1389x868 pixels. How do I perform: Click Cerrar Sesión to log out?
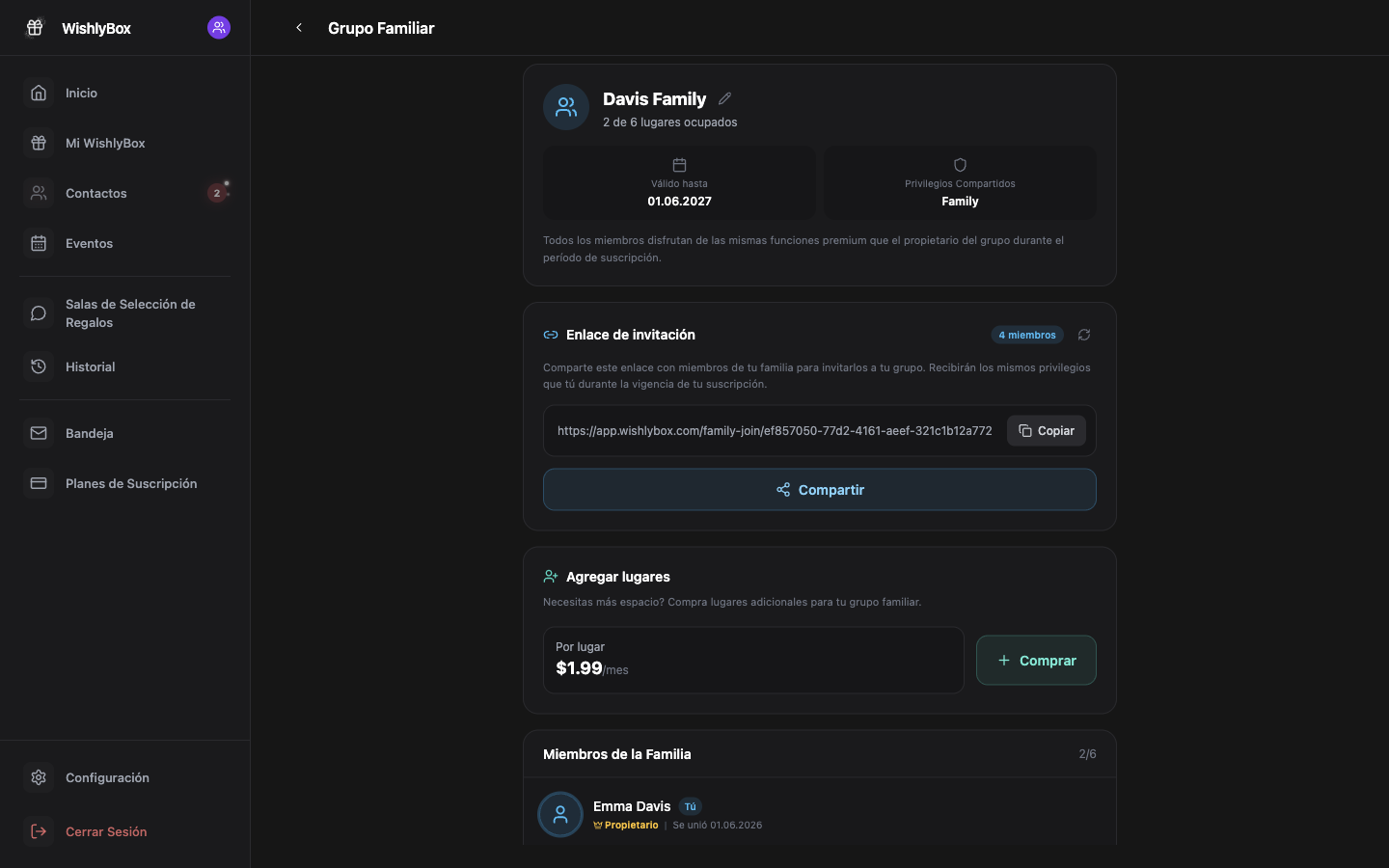coord(125,831)
